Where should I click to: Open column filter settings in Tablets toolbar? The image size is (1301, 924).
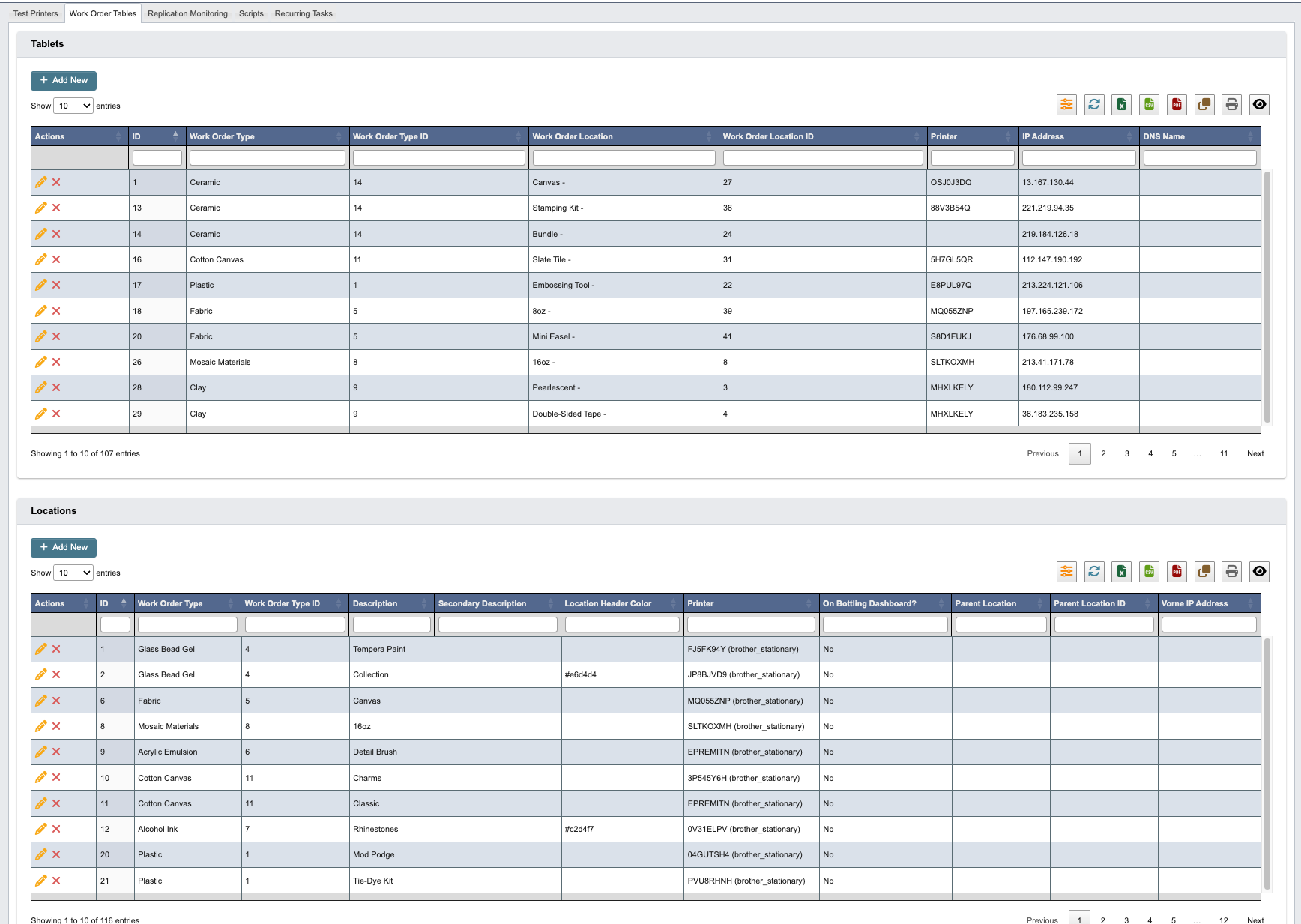pyautogui.click(x=1066, y=105)
